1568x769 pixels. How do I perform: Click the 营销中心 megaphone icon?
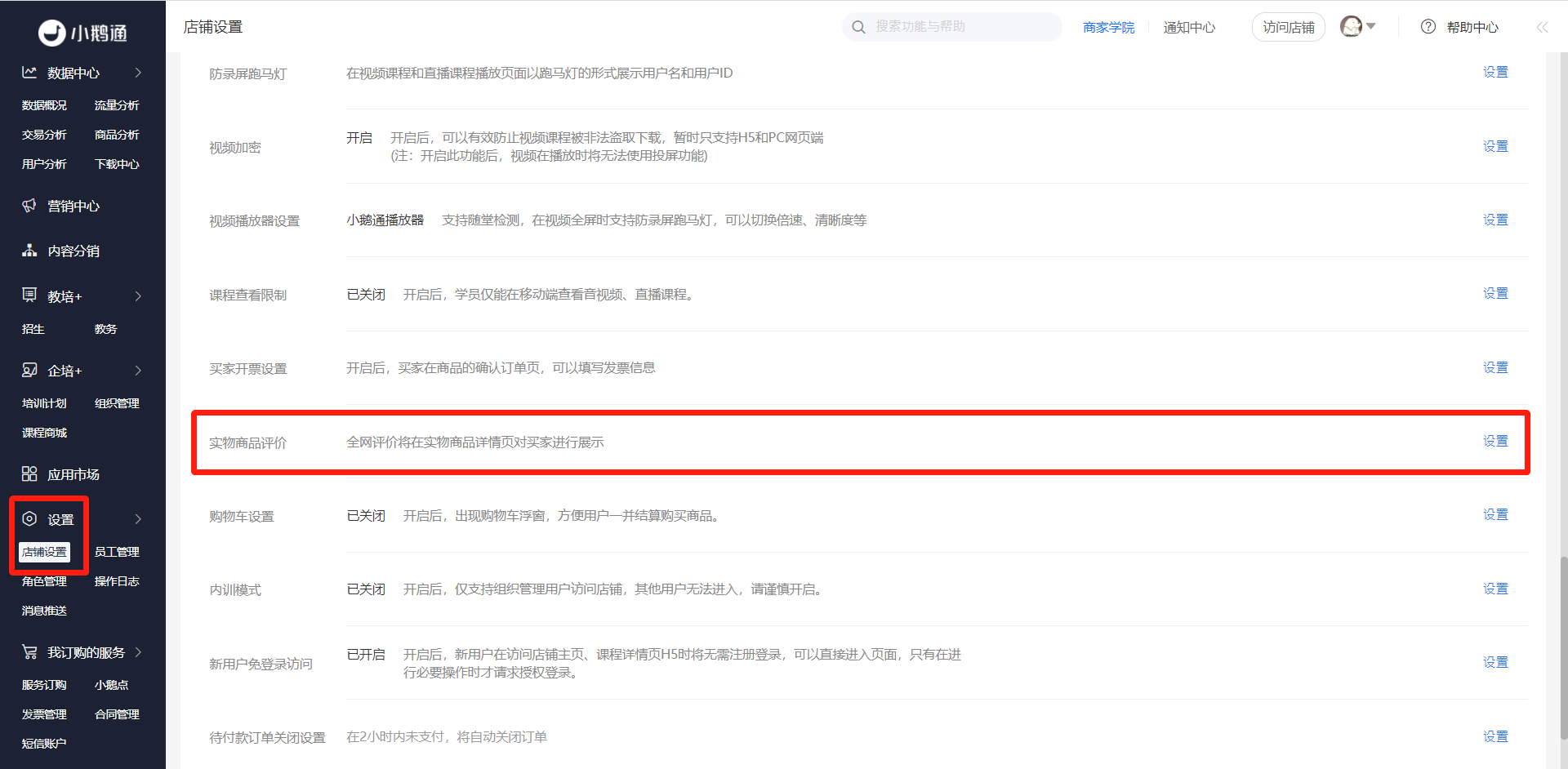tap(29, 205)
